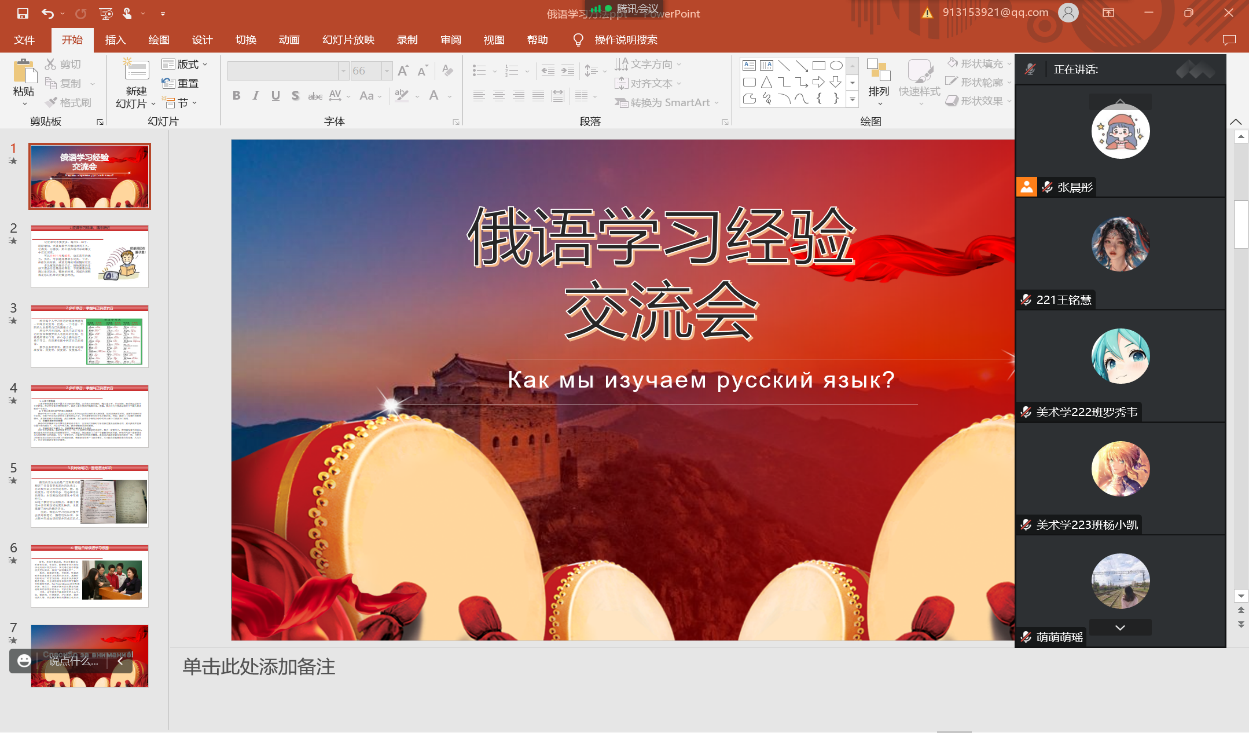Switch to the Slide Show (幻灯片放映) tab
The width and height of the screenshot is (1249, 733).
click(x=348, y=40)
